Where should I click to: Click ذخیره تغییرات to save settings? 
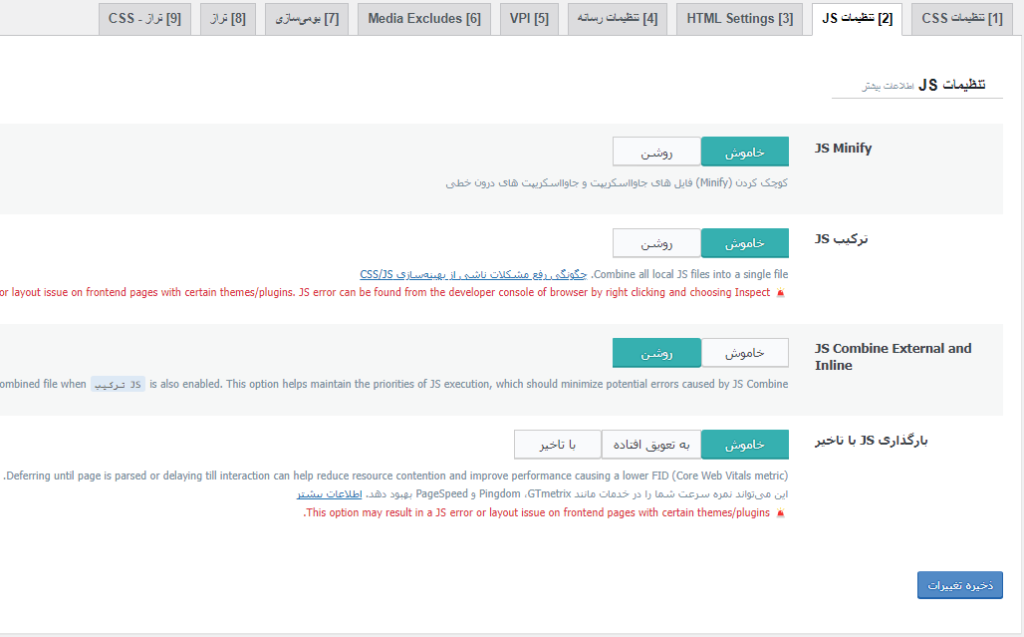[x=959, y=586]
